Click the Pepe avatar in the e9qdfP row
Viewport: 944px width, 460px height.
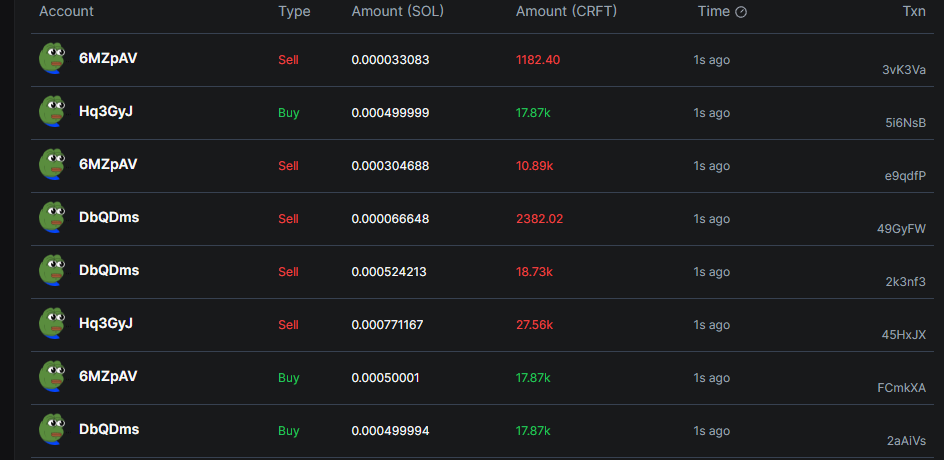point(52,165)
